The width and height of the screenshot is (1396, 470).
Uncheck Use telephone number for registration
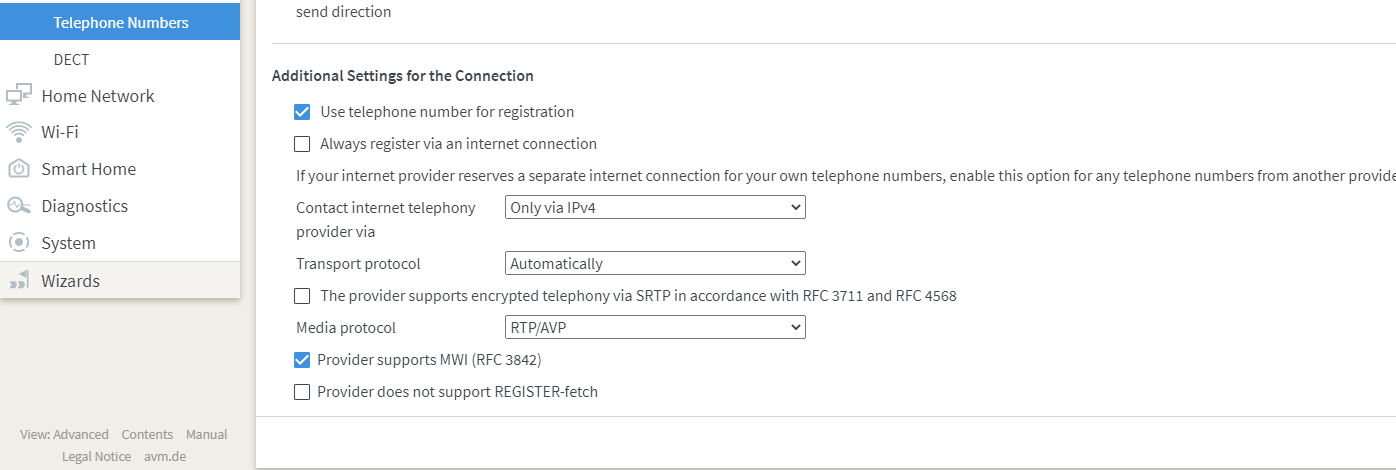[302, 112]
